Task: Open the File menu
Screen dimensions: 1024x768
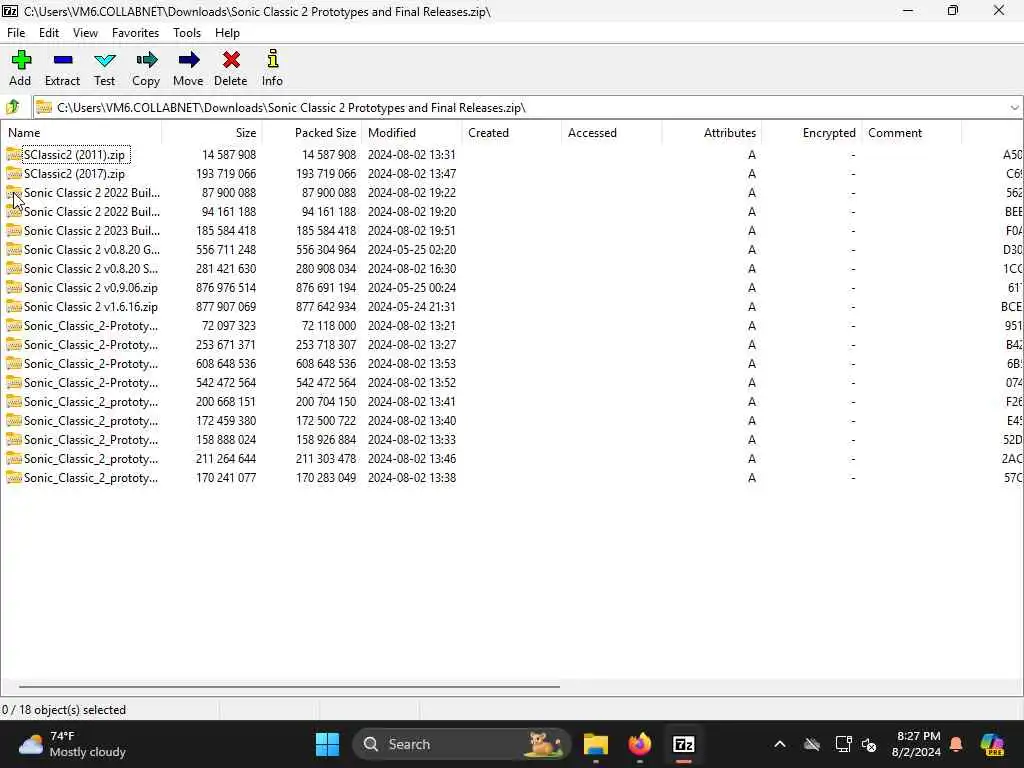Action: pyautogui.click(x=16, y=33)
